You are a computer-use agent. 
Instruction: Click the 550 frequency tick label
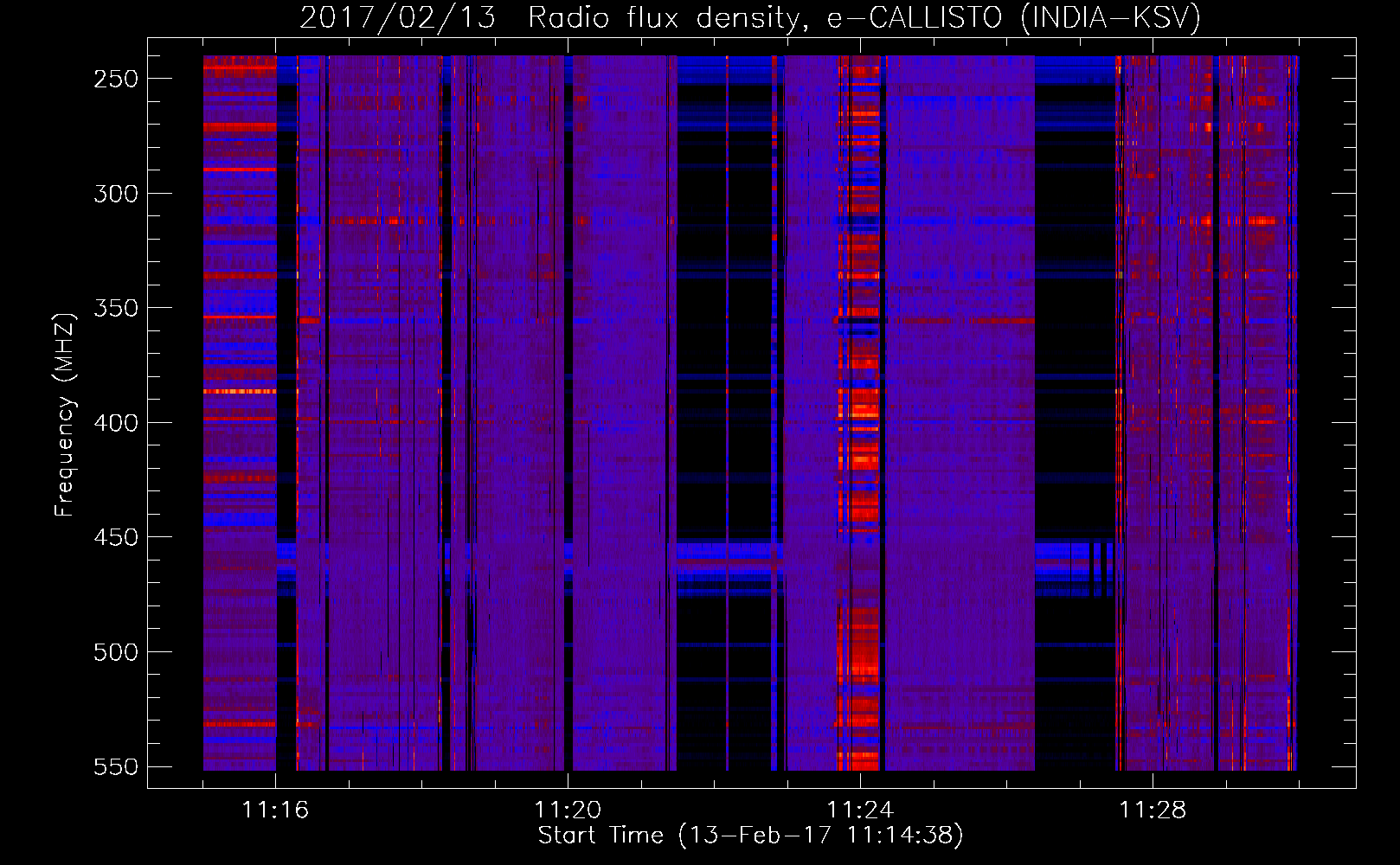coord(116,767)
